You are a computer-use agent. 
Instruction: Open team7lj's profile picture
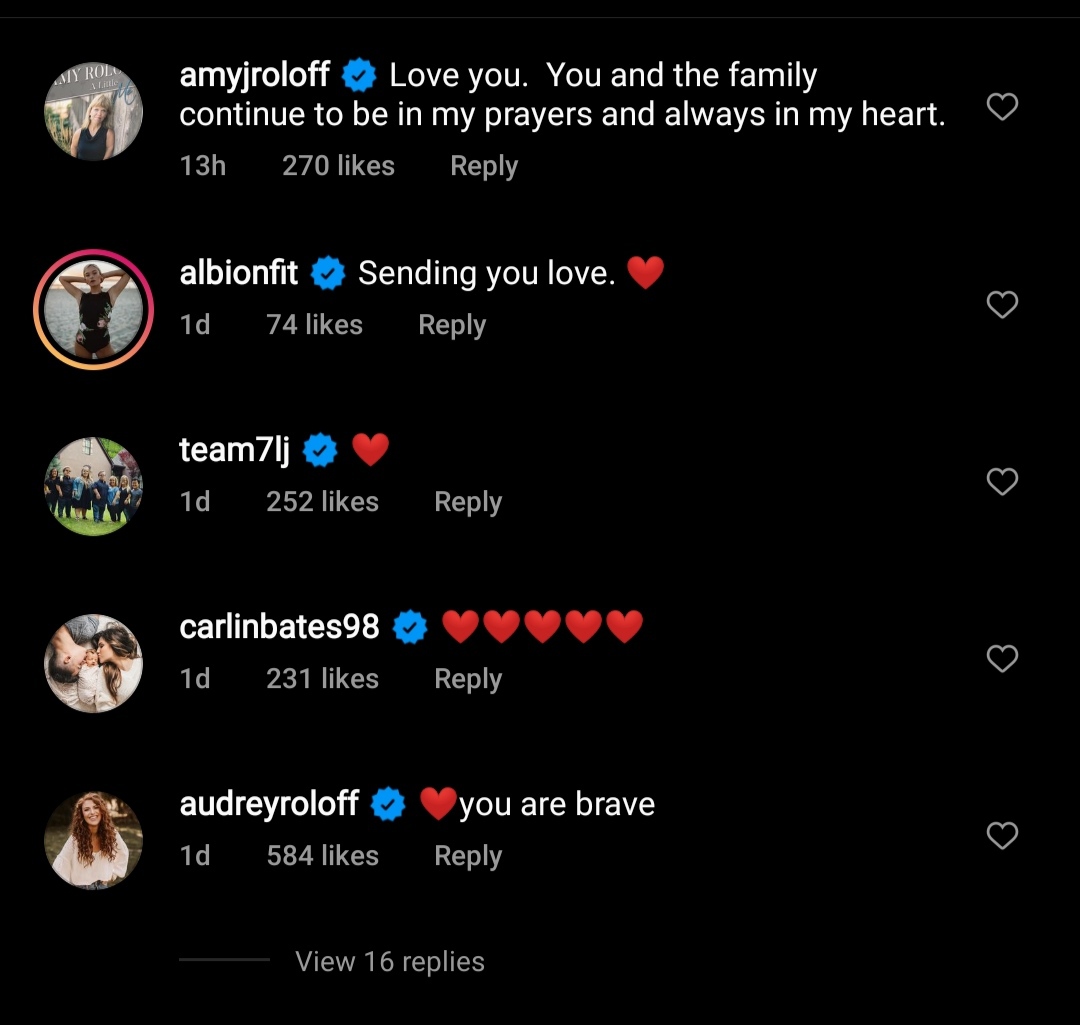tap(93, 486)
